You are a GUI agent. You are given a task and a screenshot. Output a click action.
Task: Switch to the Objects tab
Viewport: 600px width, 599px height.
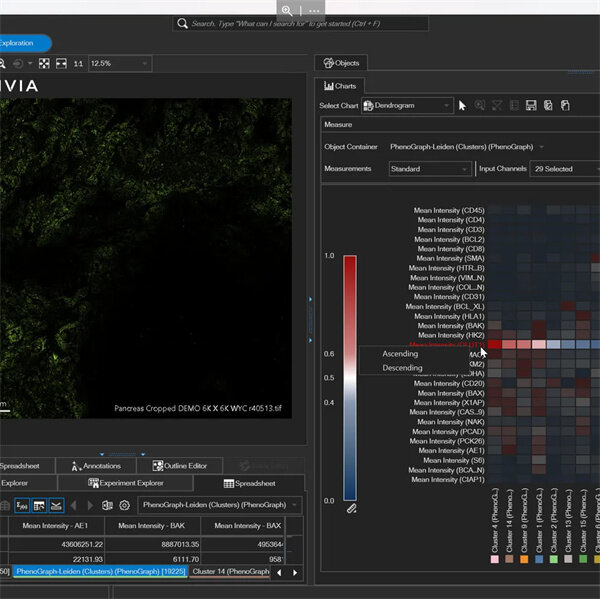[342, 63]
